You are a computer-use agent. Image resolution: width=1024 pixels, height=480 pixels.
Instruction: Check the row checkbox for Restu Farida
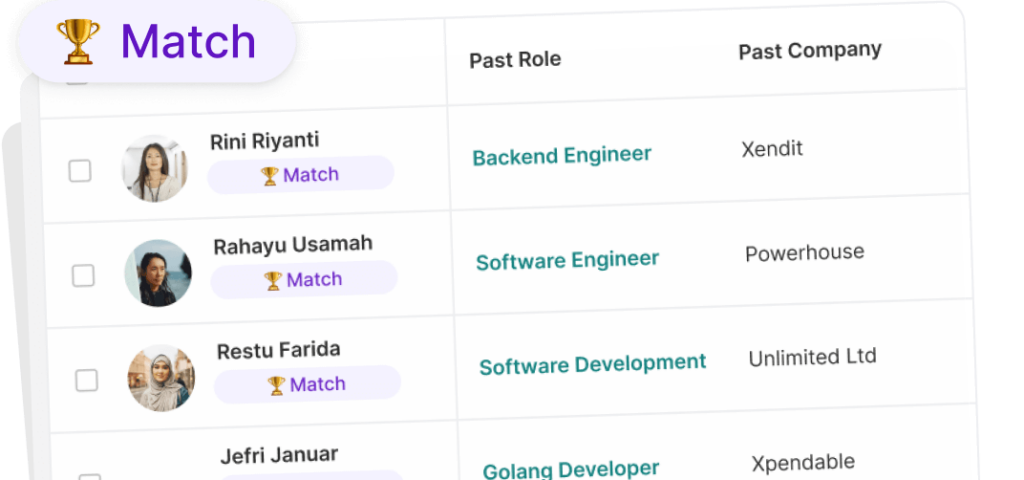(87, 380)
